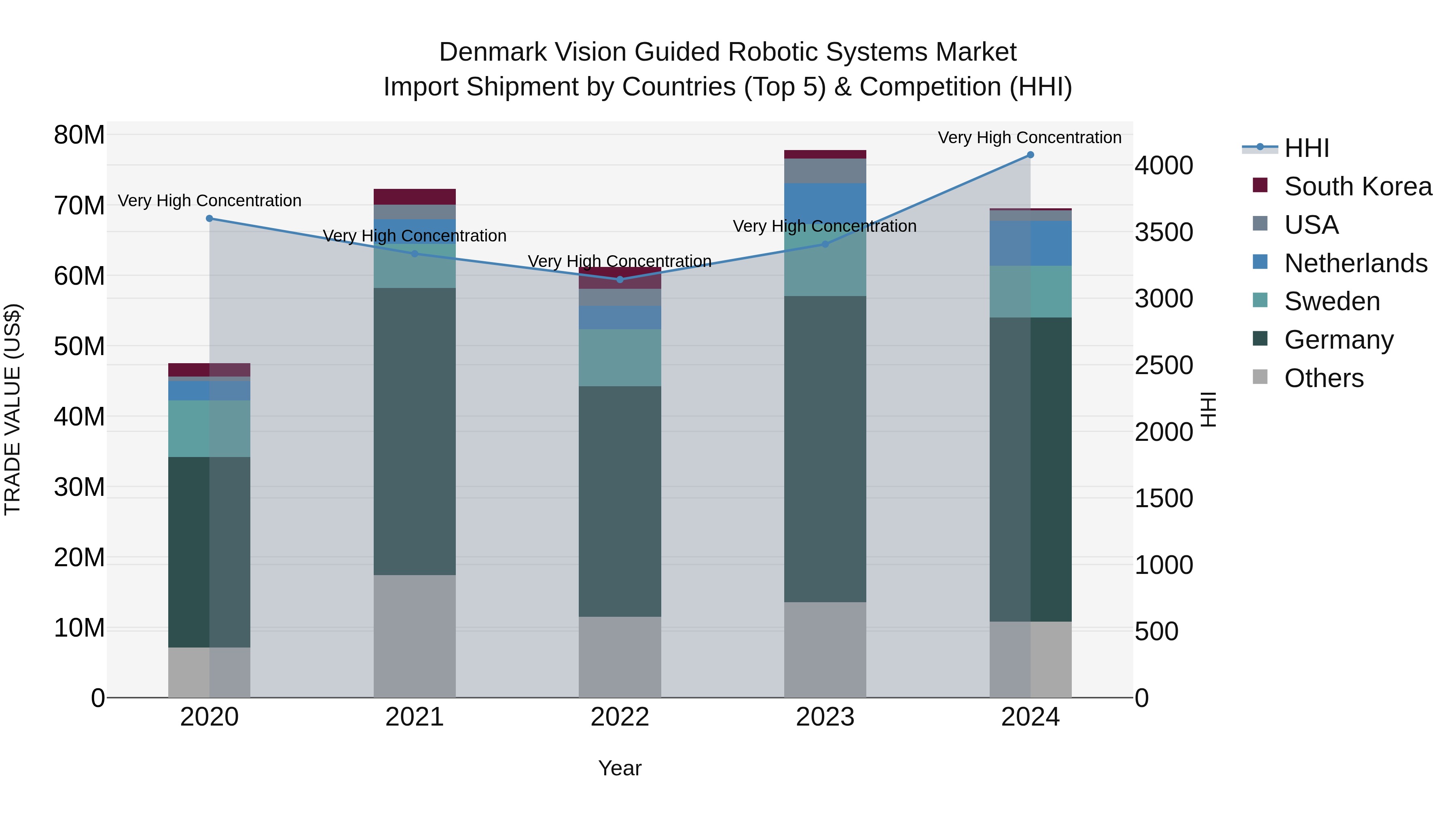The height and width of the screenshot is (819, 1456).
Task: Click the 2022 x-axis label
Action: 620,717
